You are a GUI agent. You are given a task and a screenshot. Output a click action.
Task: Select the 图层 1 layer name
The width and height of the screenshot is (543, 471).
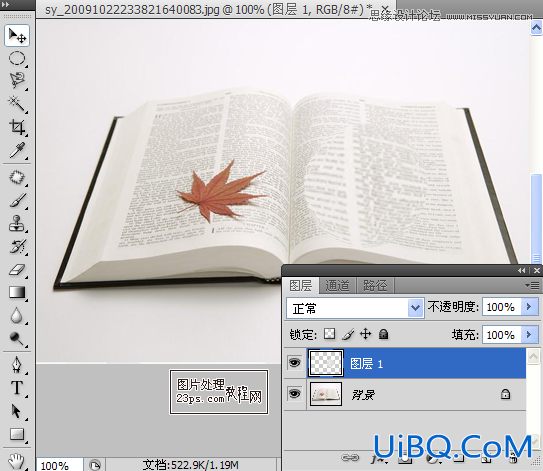[x=367, y=364]
